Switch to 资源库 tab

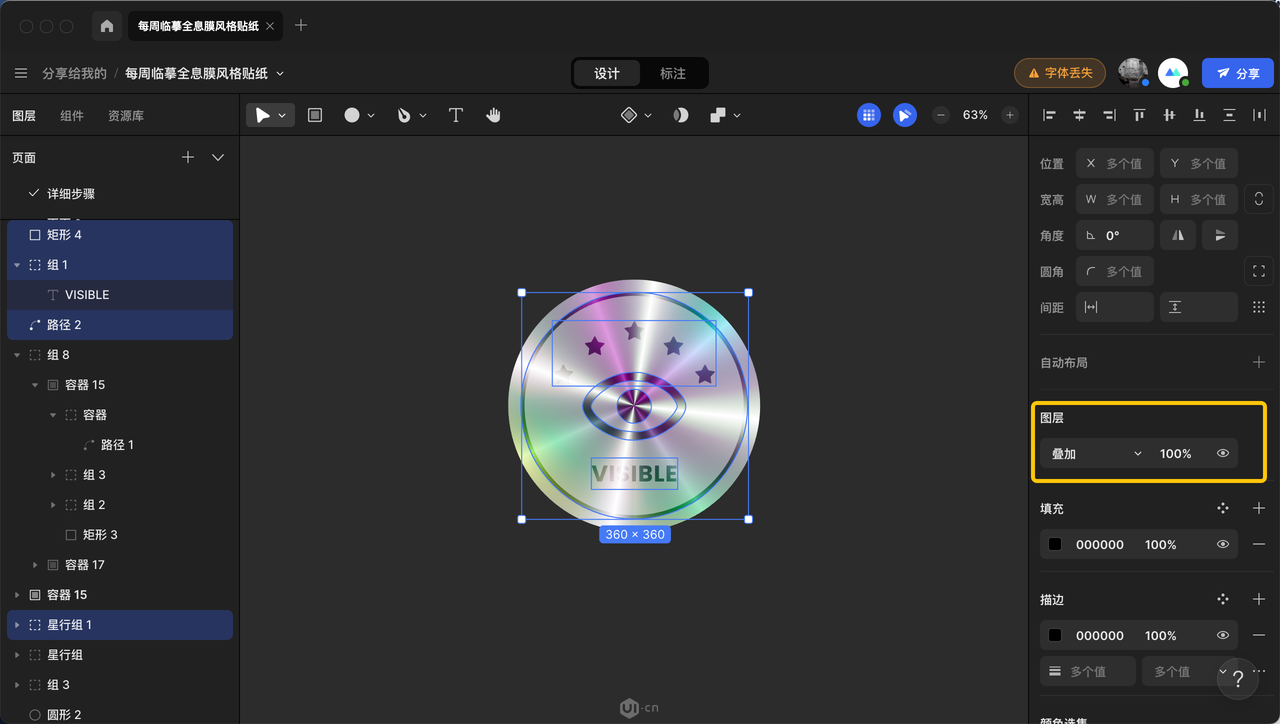pyautogui.click(x=126, y=116)
